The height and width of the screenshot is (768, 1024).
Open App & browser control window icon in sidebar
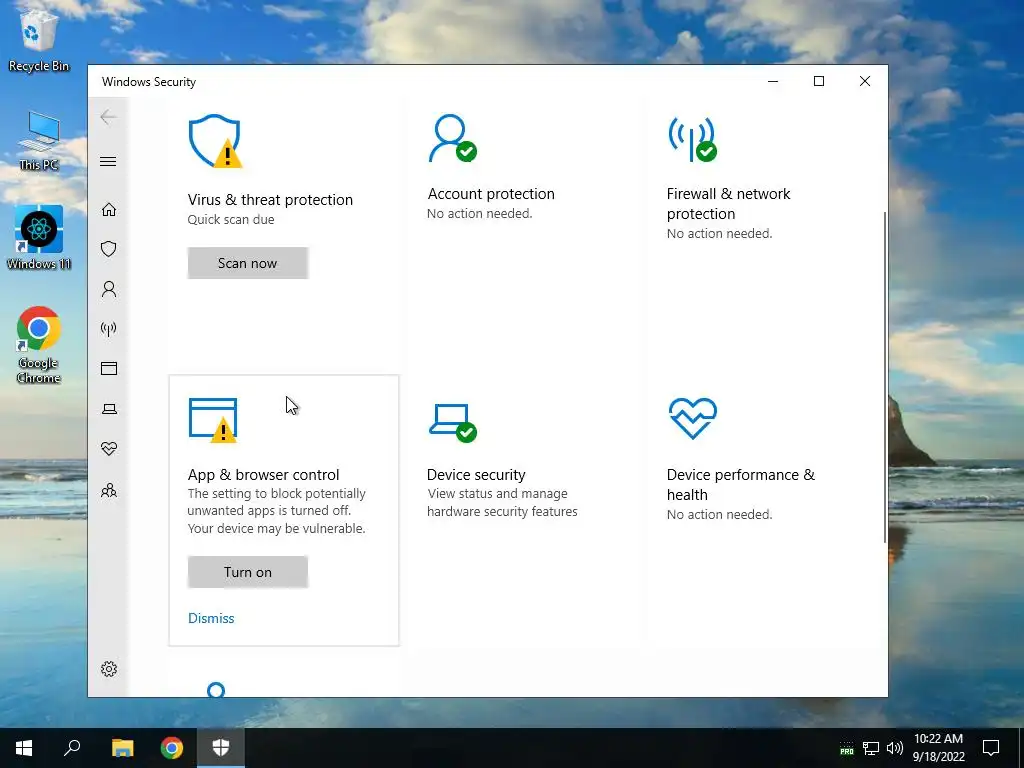point(108,368)
